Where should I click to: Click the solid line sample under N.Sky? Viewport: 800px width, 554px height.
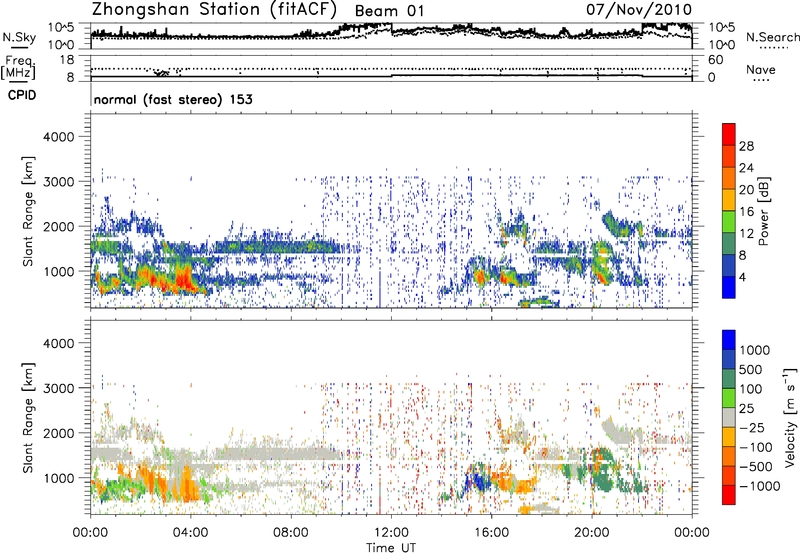pyautogui.click(x=19, y=47)
